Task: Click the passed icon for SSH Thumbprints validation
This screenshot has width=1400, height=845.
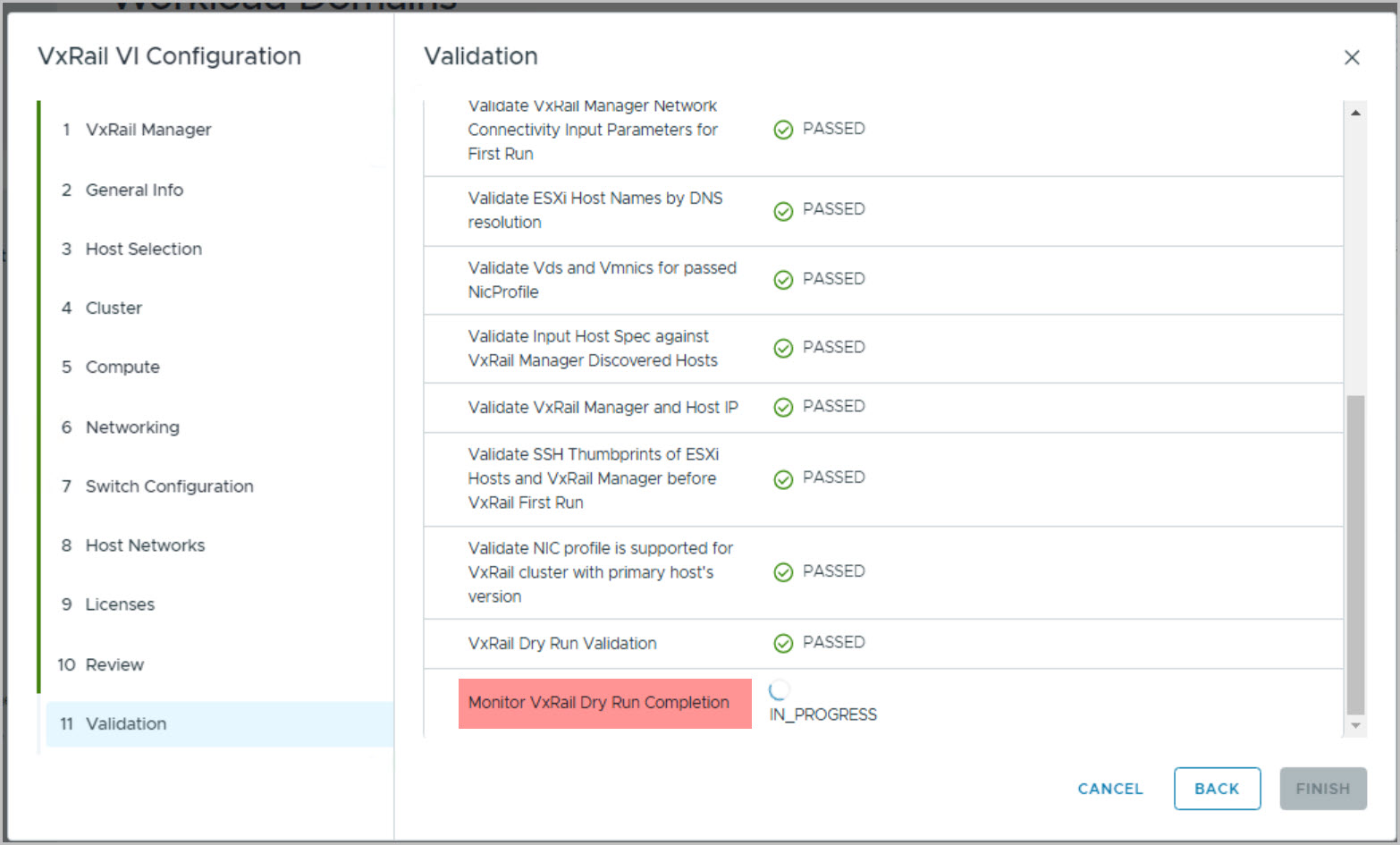Action: 783,479
